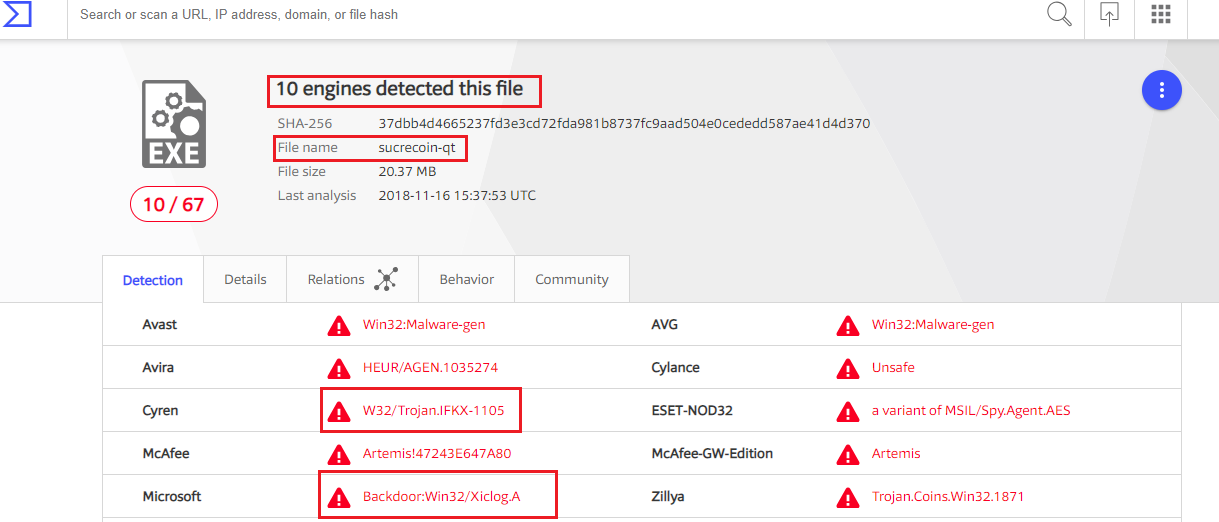This screenshot has height=522, width=1219.
Task: Click the Avast detection warning icon
Action: tap(339, 325)
